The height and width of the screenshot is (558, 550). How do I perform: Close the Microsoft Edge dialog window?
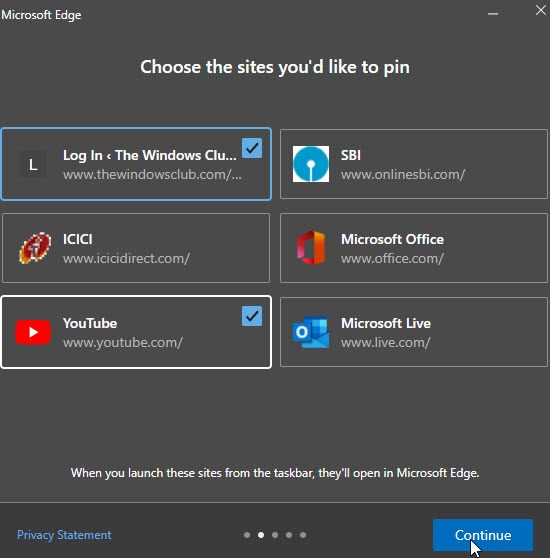(541, 10)
